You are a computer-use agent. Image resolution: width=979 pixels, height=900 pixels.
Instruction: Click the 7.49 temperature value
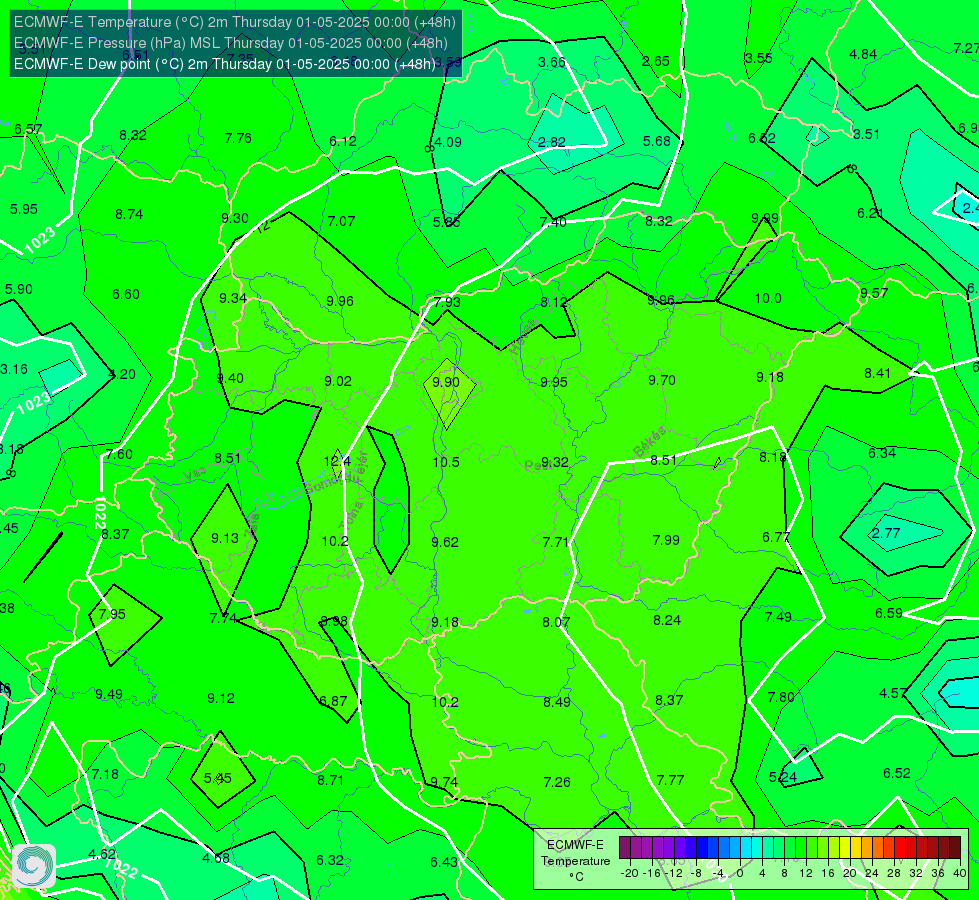coord(778,617)
